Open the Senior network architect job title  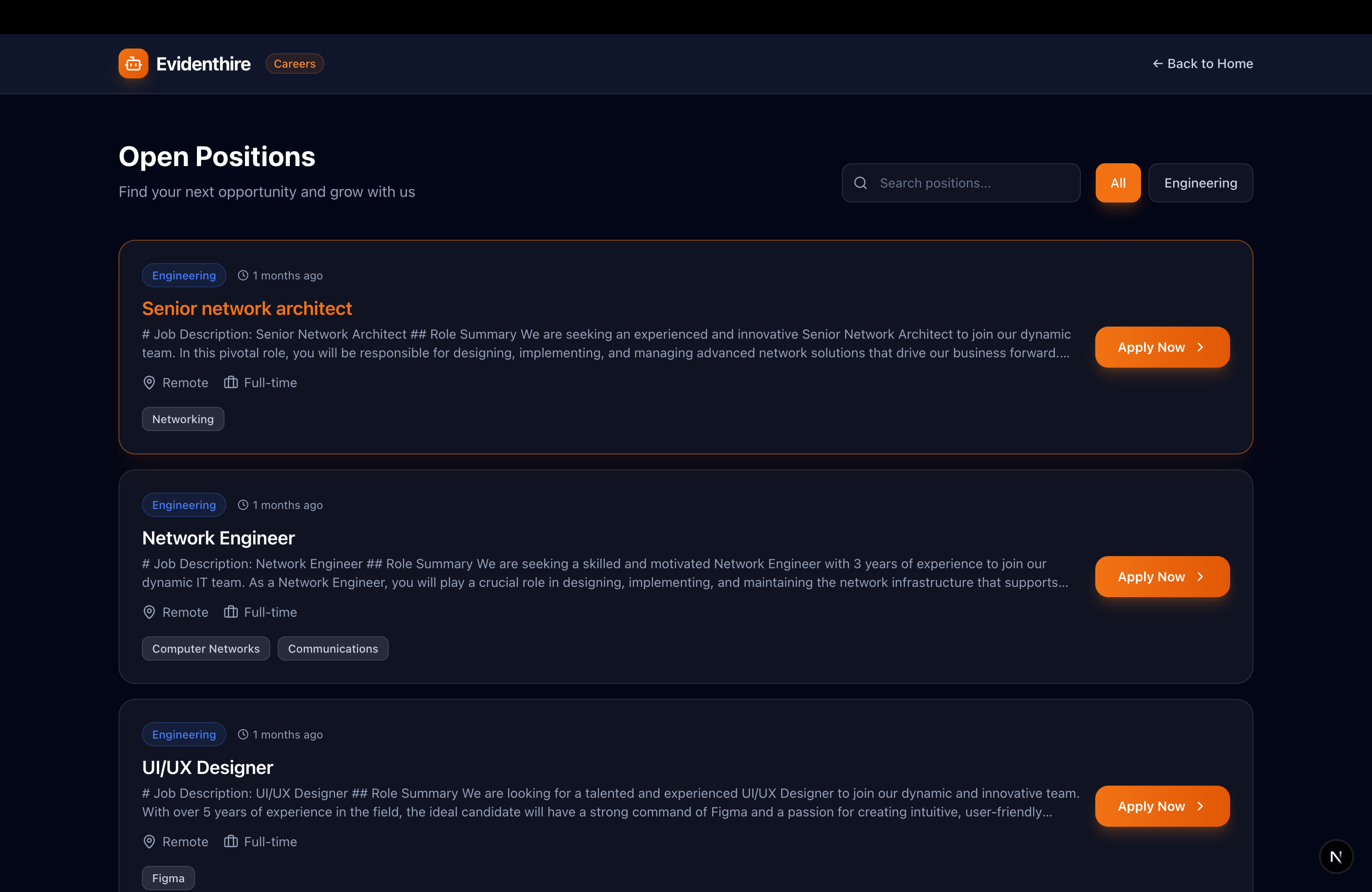pyautogui.click(x=247, y=308)
